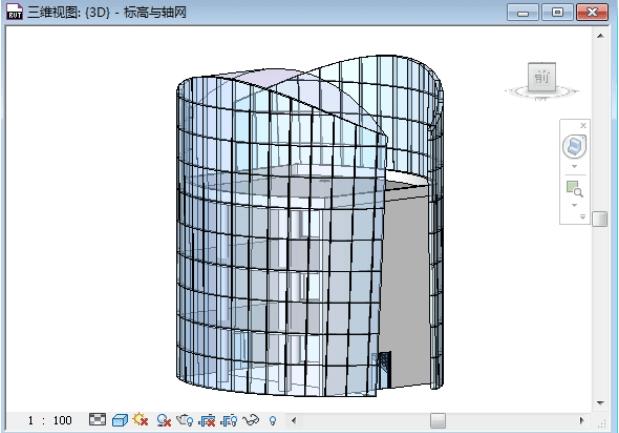Expand the zoom options dropdown arrow
The width and height of the screenshot is (619, 433).
(x=576, y=204)
